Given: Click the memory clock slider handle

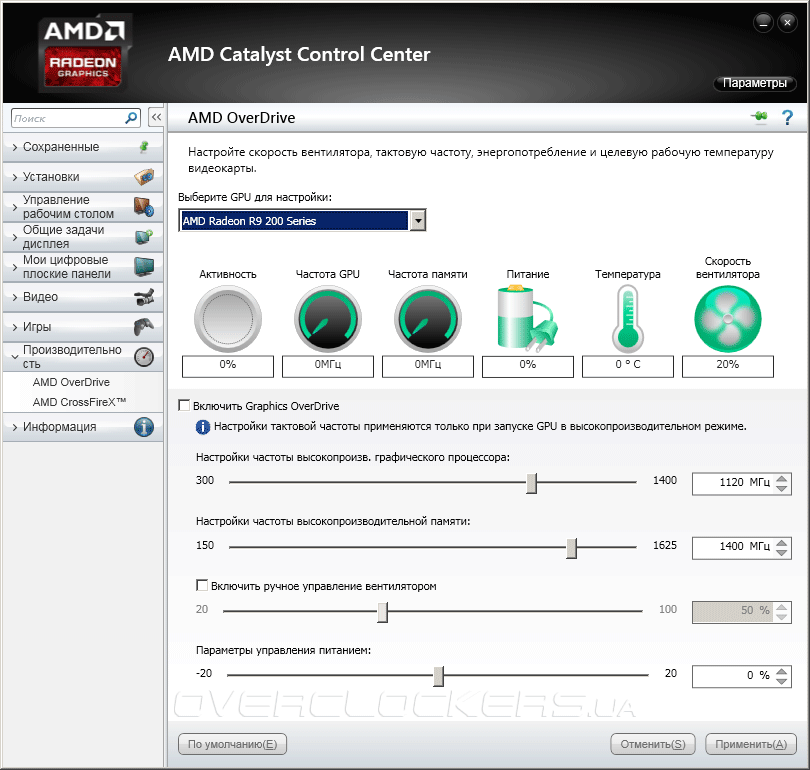Looking at the screenshot, I should click(x=571, y=548).
